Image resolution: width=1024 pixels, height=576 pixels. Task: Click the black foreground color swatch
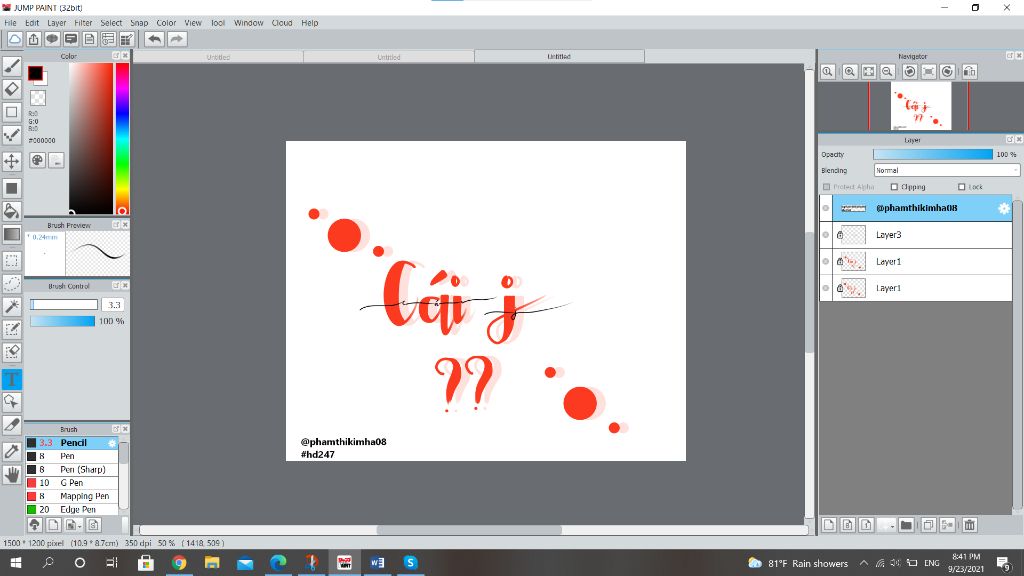[x=35, y=73]
